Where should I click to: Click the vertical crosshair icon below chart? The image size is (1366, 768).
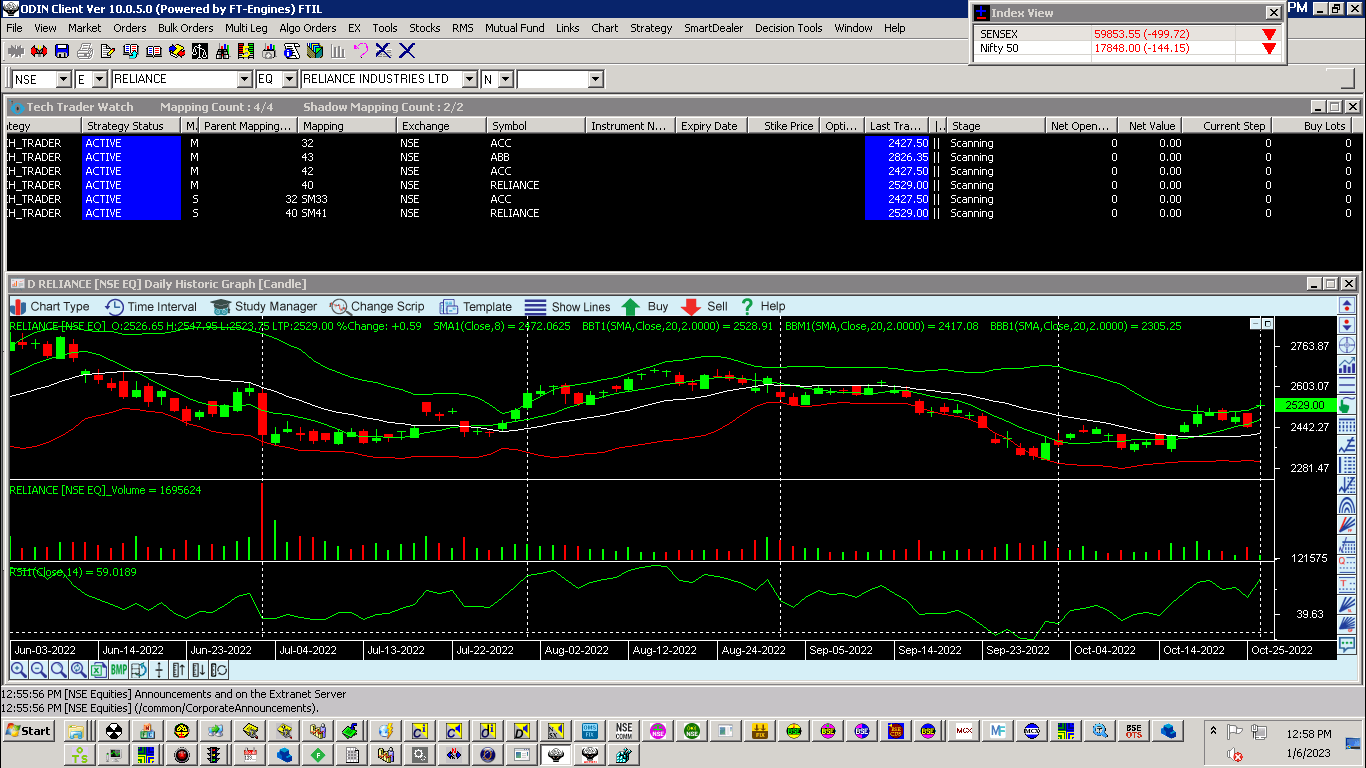click(x=159, y=670)
